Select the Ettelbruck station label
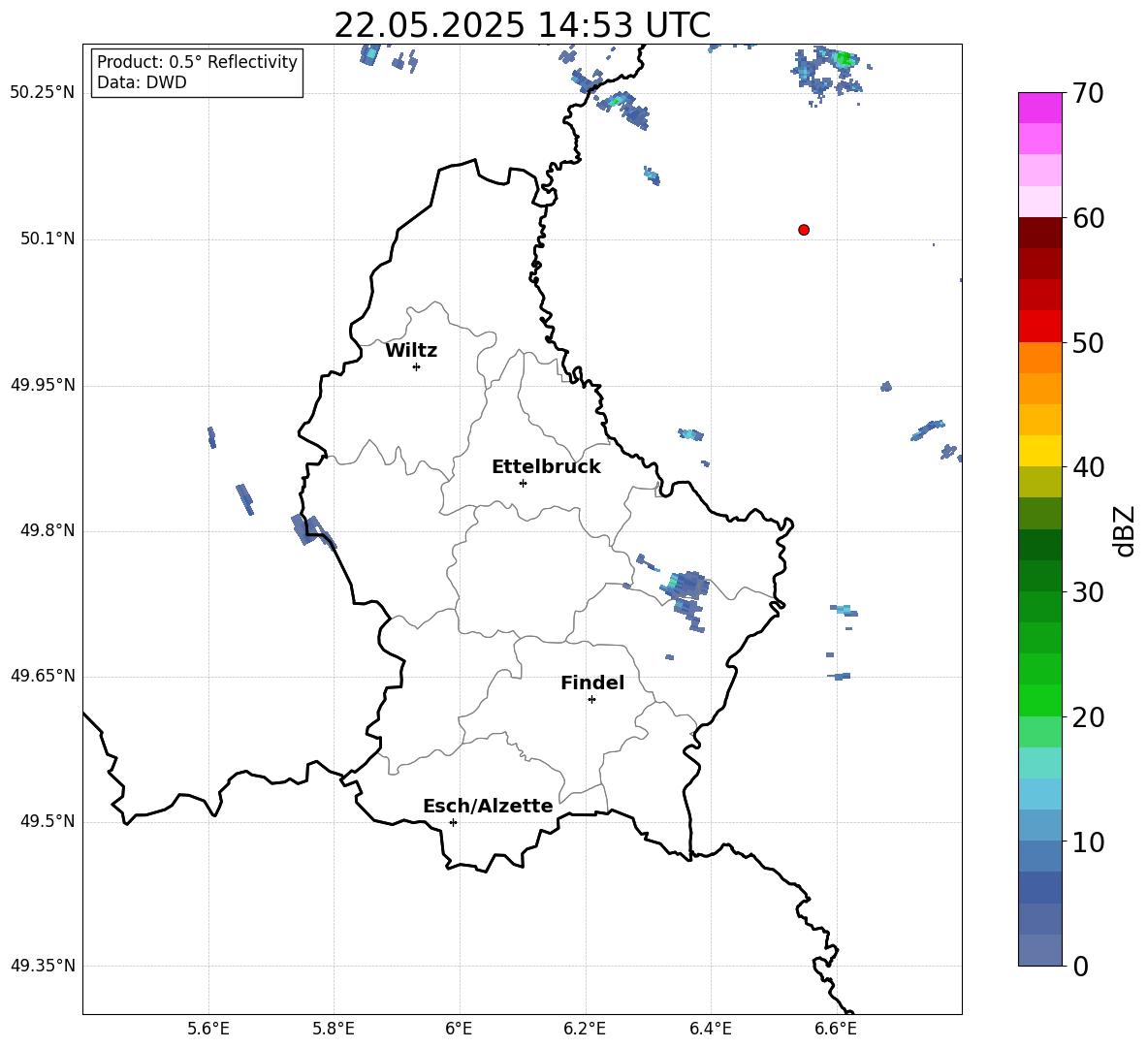1148x1048 pixels. pyautogui.click(x=546, y=467)
